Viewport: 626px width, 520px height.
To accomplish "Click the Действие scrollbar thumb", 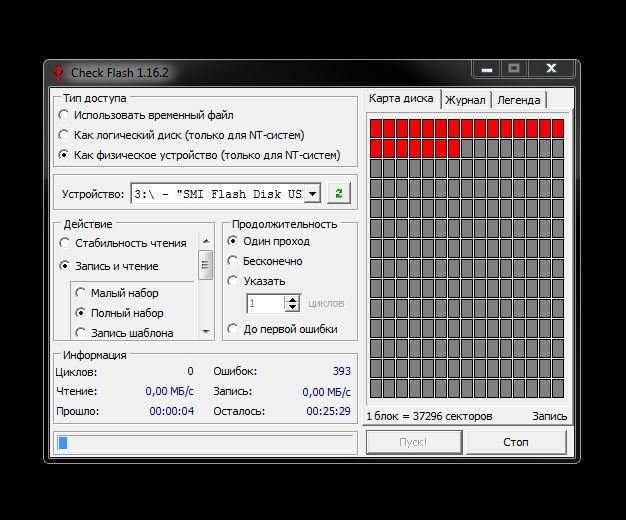I will pos(206,265).
